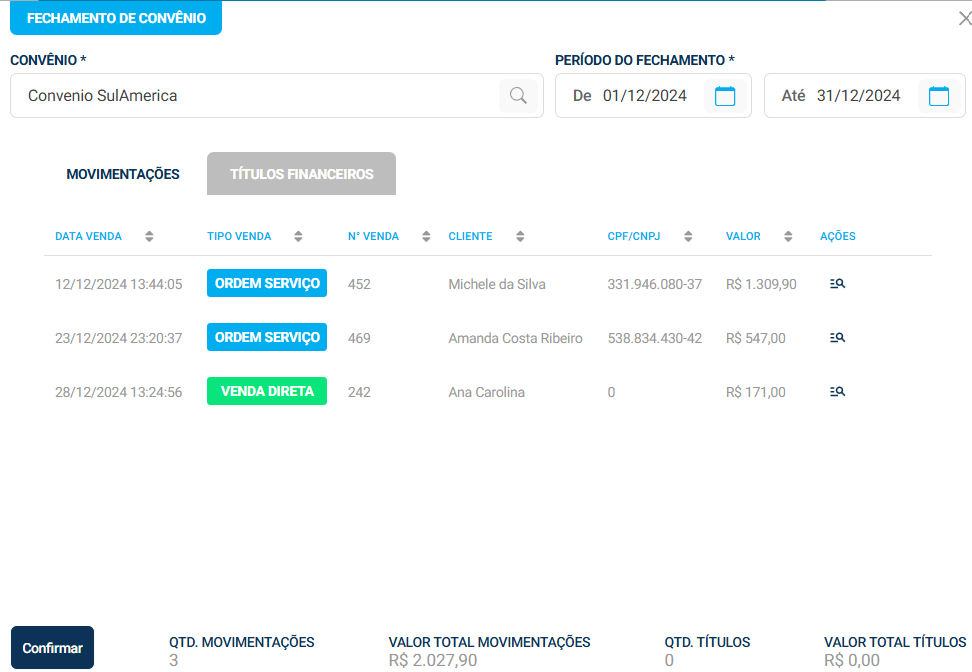Click the search magnifier in Convênio field
Image resolution: width=972 pixels, height=672 pixels.
(518, 96)
